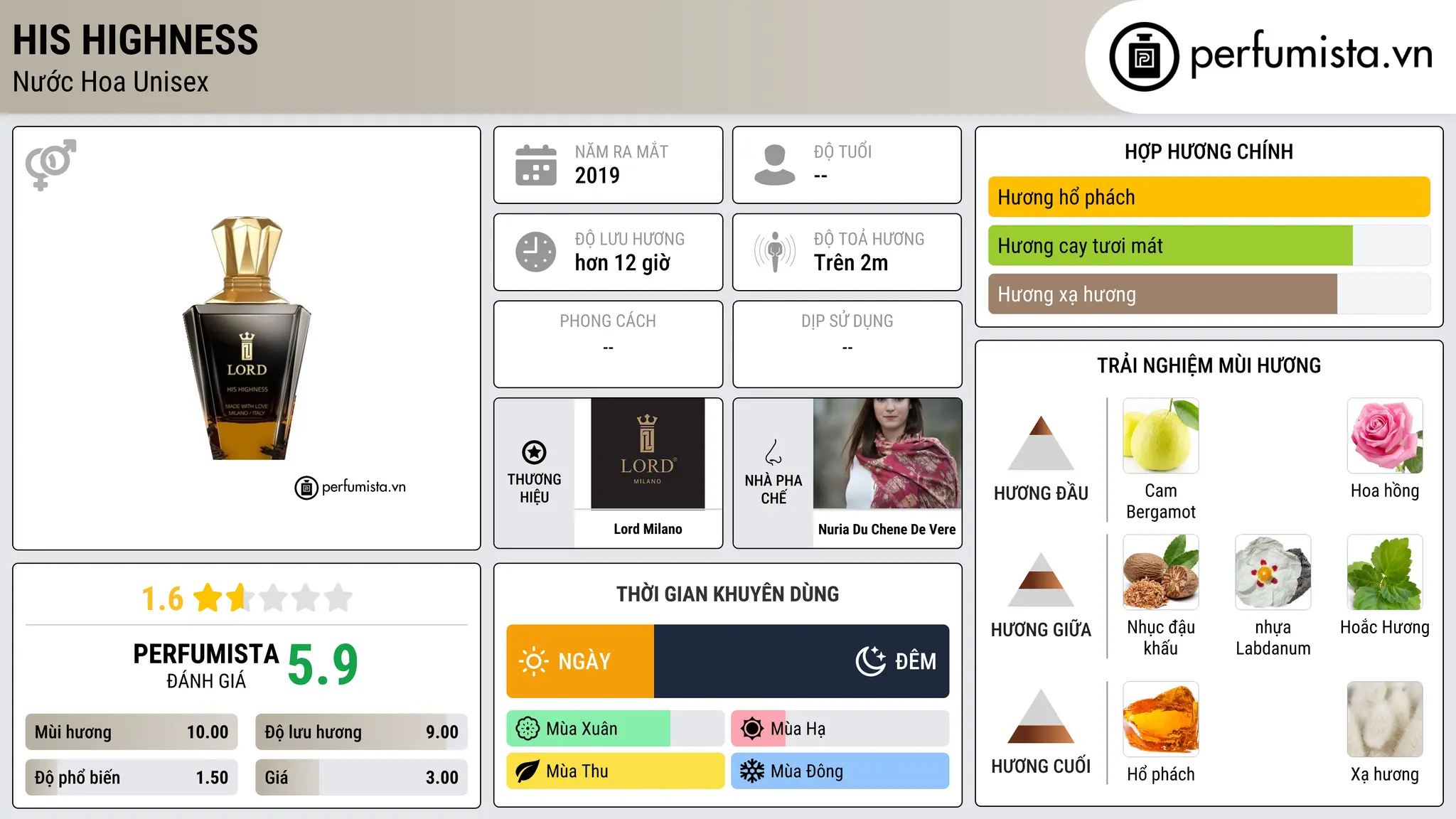The width and height of the screenshot is (1456, 819).
Task: Open the Nuria Du Chene De Vere photo
Action: (x=887, y=454)
